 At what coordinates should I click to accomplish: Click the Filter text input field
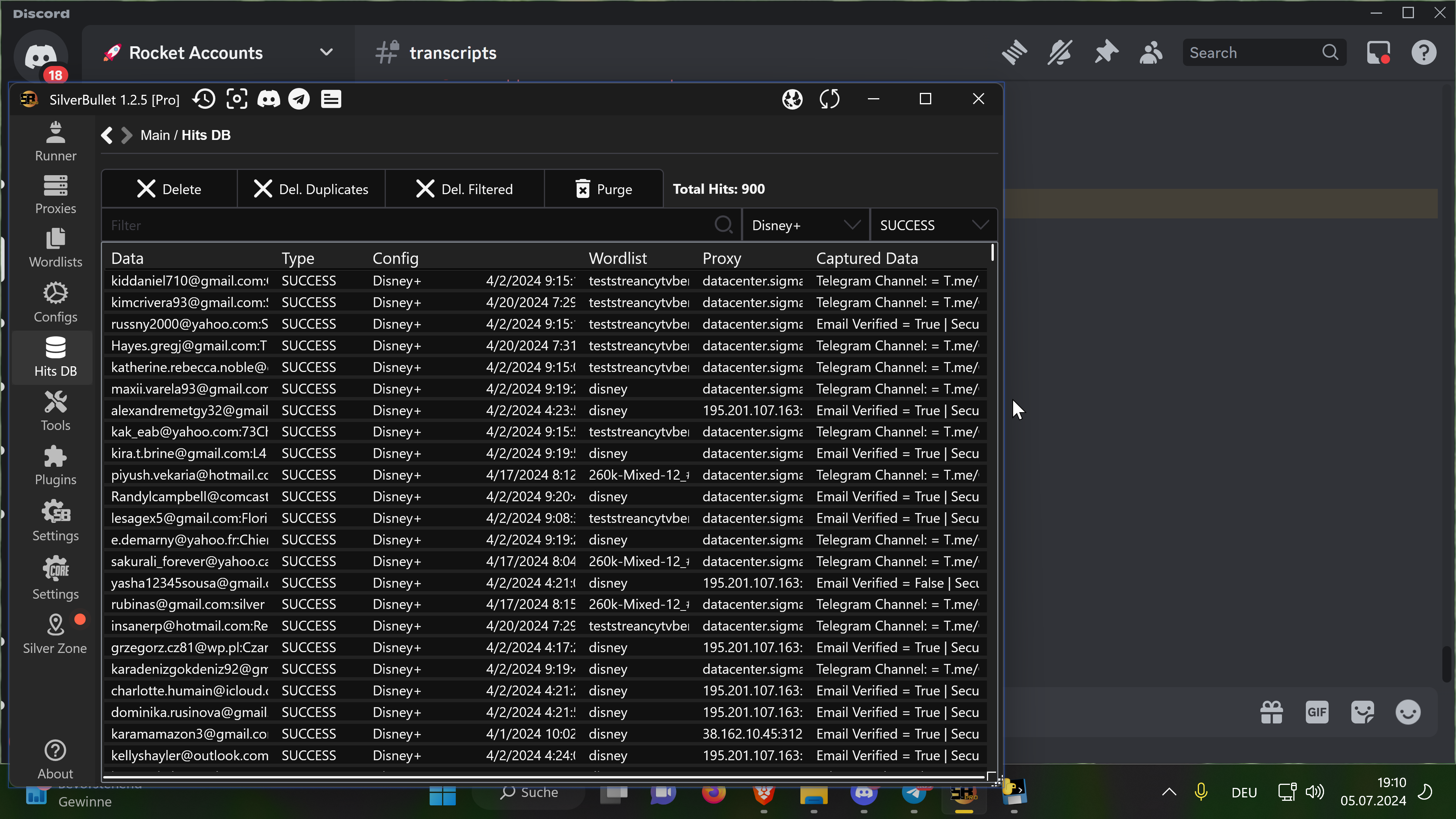coord(407,226)
